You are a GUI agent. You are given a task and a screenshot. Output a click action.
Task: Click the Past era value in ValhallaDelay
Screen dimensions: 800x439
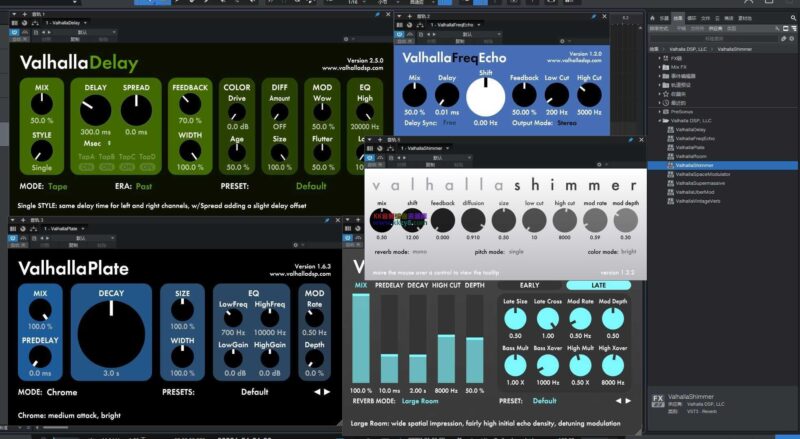(144, 186)
